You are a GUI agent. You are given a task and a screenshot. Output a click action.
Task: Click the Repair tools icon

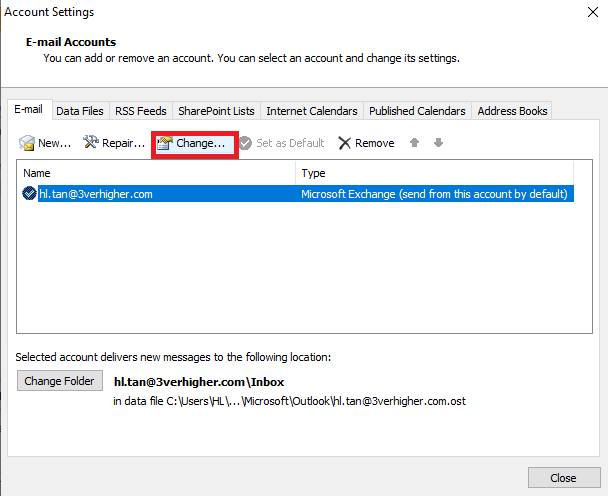91,142
